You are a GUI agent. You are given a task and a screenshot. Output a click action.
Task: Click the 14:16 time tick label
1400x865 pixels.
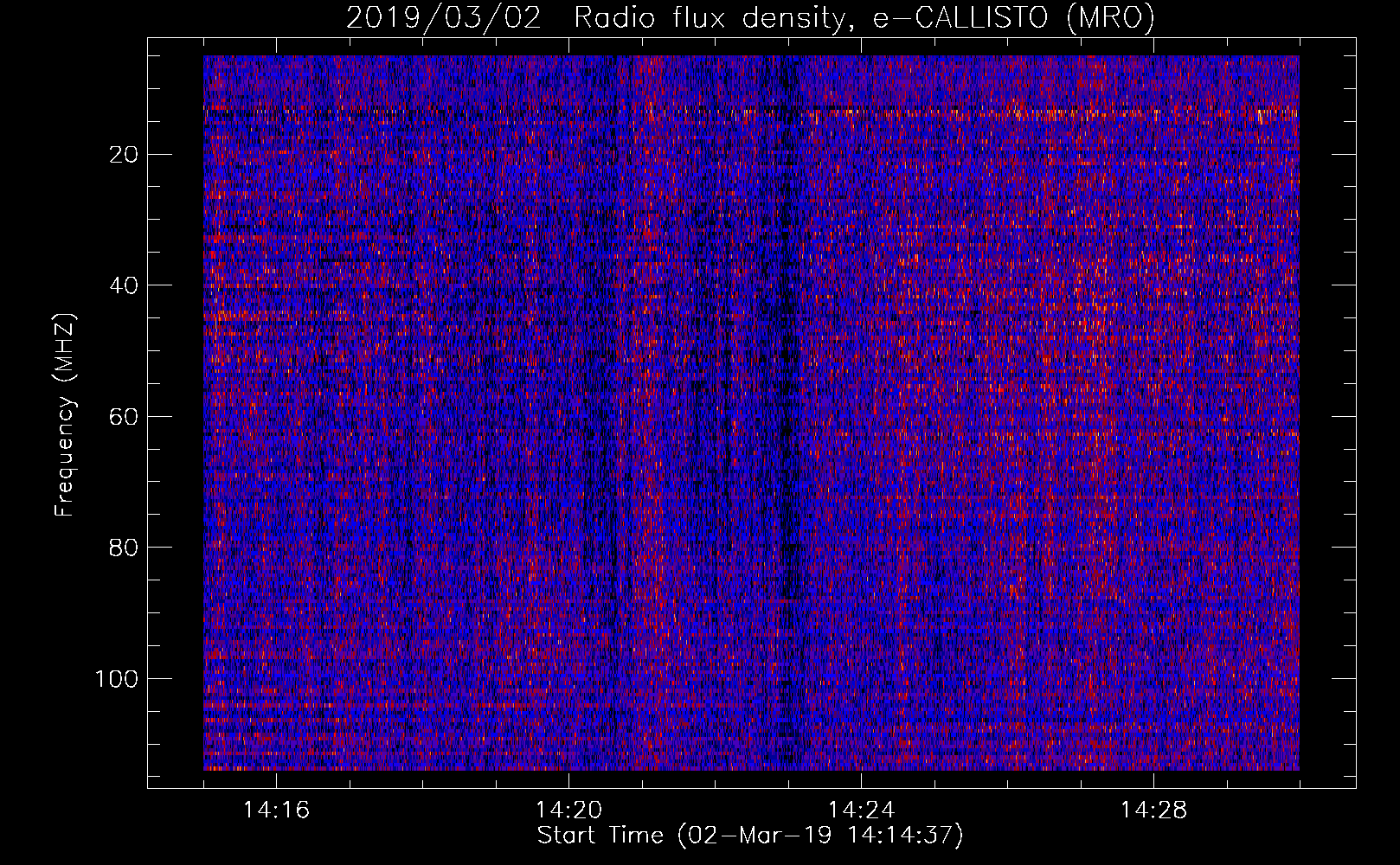coord(276,811)
